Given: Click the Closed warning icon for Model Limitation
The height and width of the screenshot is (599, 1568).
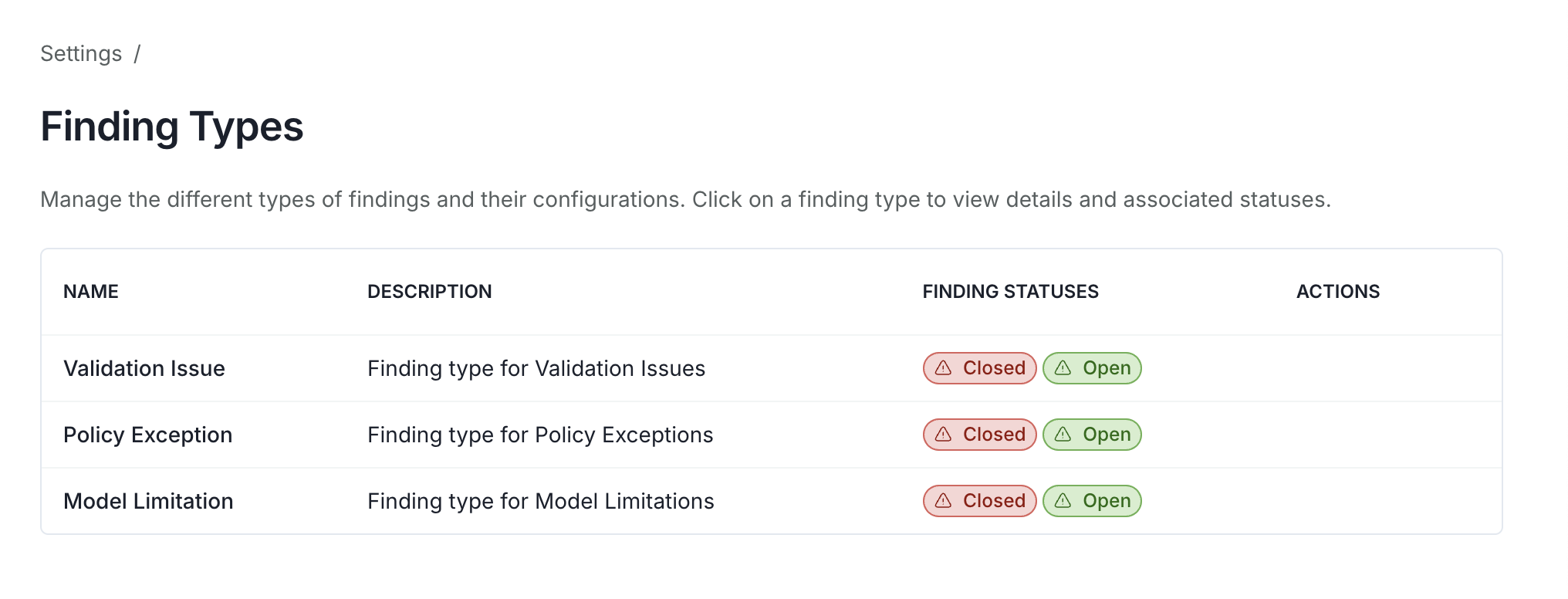Looking at the screenshot, I should [943, 501].
